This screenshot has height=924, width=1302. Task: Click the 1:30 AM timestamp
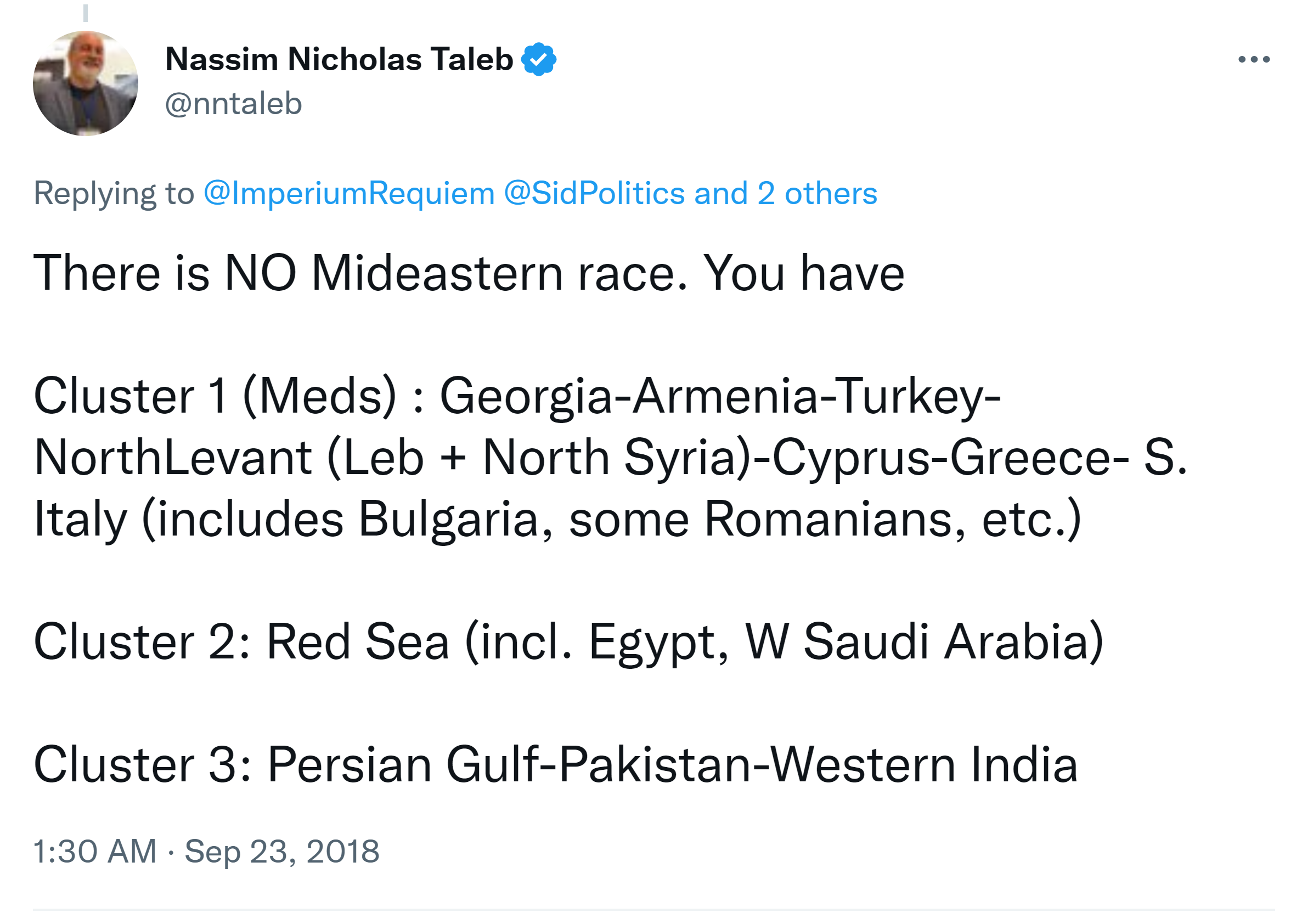pos(94,851)
